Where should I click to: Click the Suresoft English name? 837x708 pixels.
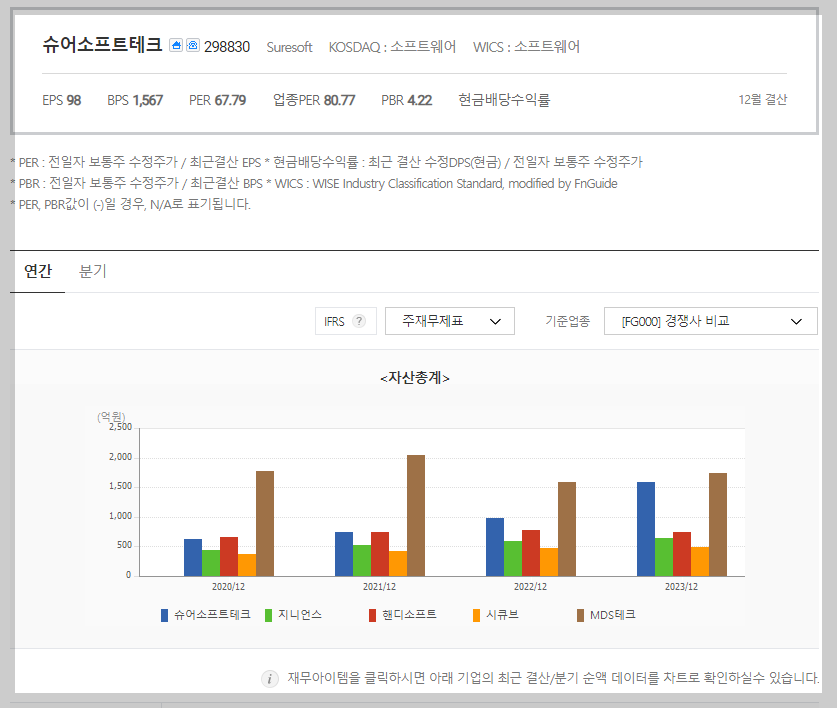(289, 47)
